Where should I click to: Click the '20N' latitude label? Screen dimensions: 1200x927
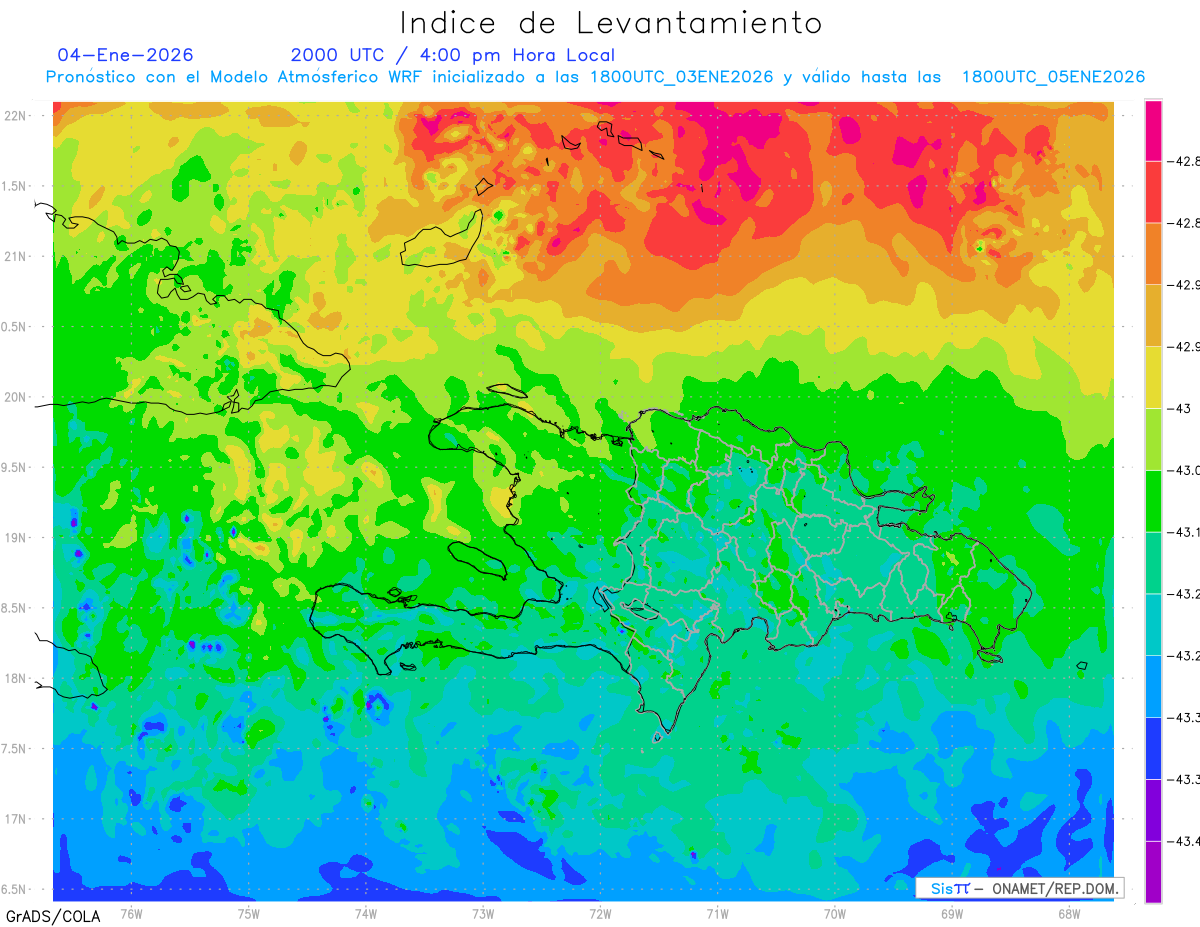click(x=15, y=397)
